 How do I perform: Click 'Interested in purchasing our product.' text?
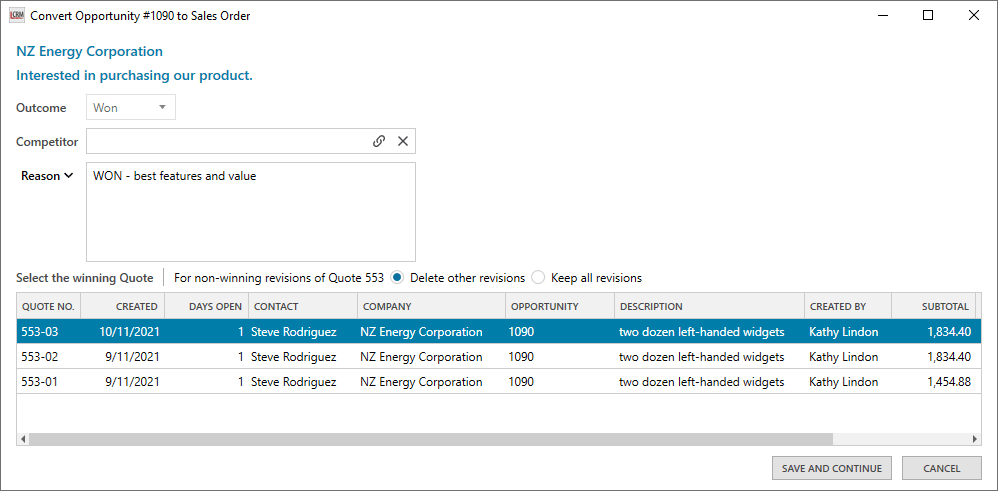[134, 75]
